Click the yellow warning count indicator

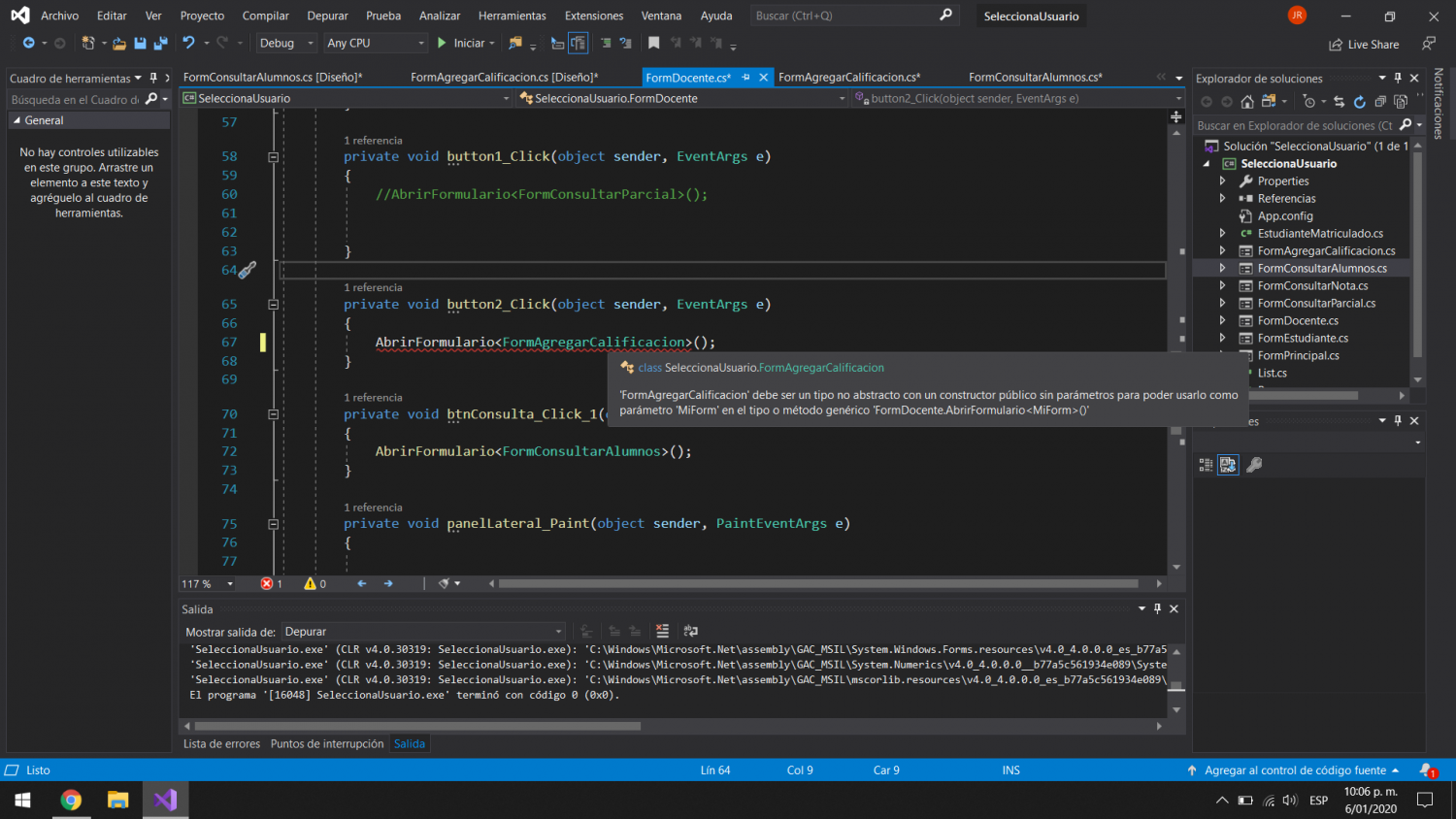point(315,584)
